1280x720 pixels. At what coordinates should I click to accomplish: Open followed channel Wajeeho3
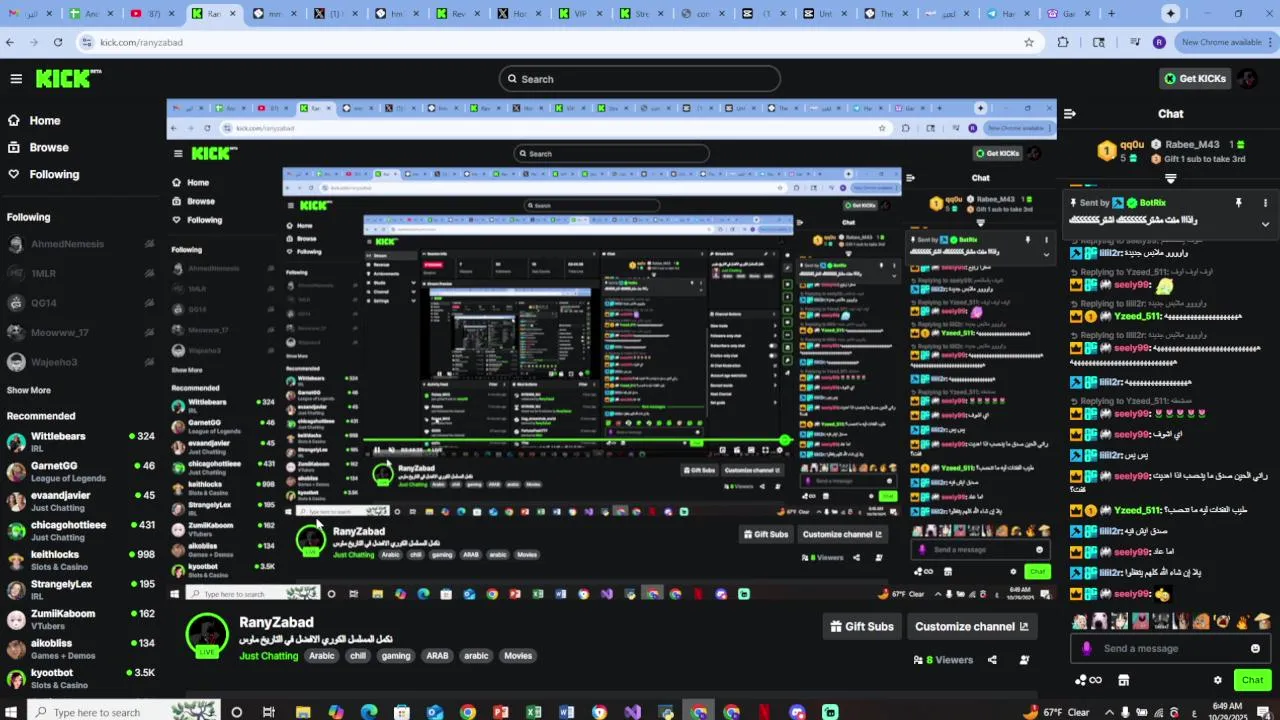78,362
